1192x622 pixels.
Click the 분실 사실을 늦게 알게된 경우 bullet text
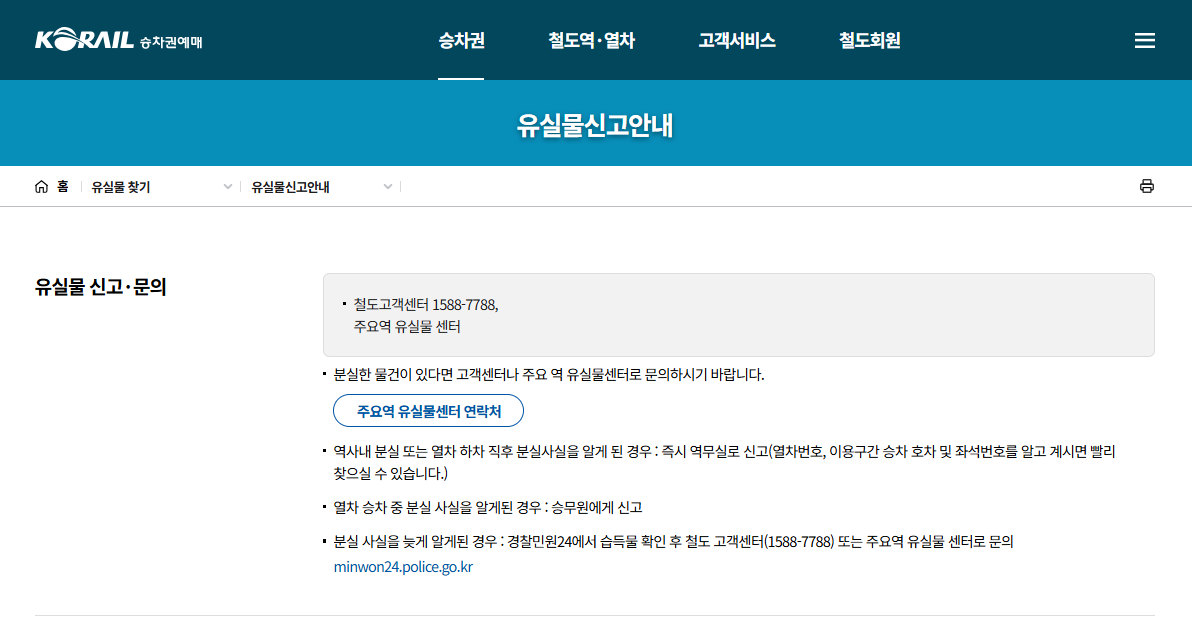673,541
